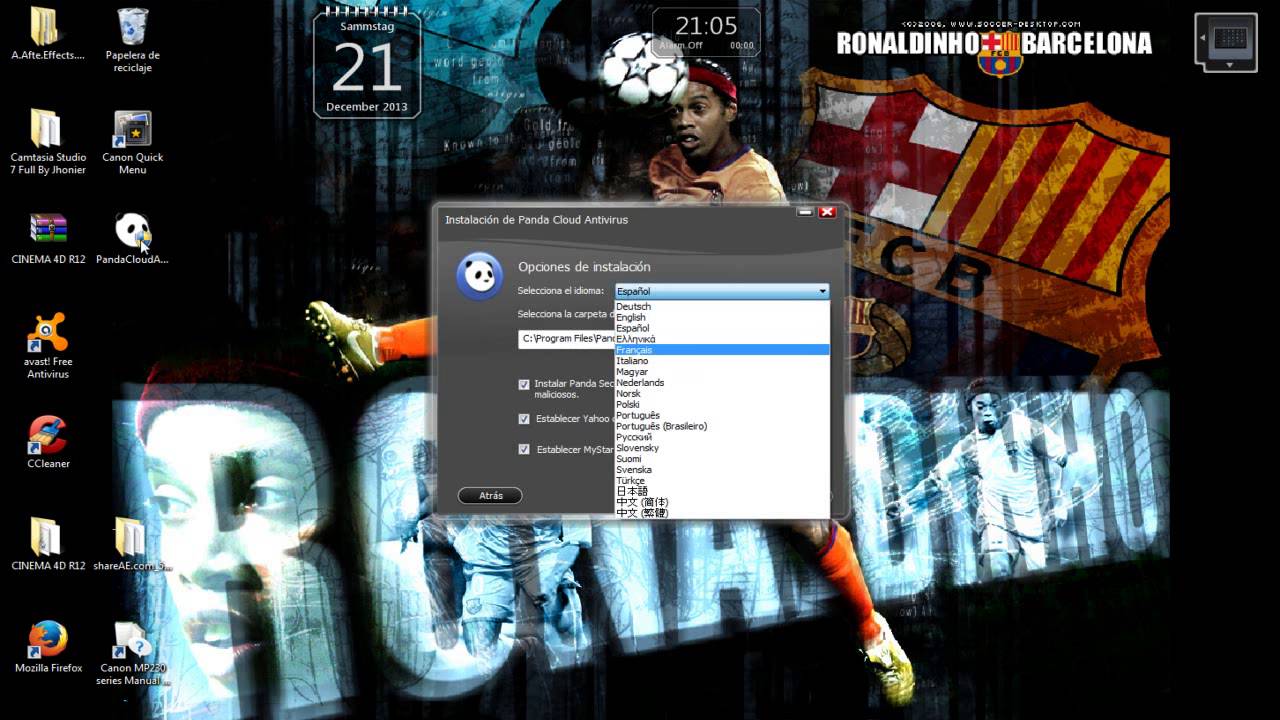This screenshot has height=720, width=1280.
Task: Pick Nederlands as the language
Action: tap(722, 383)
